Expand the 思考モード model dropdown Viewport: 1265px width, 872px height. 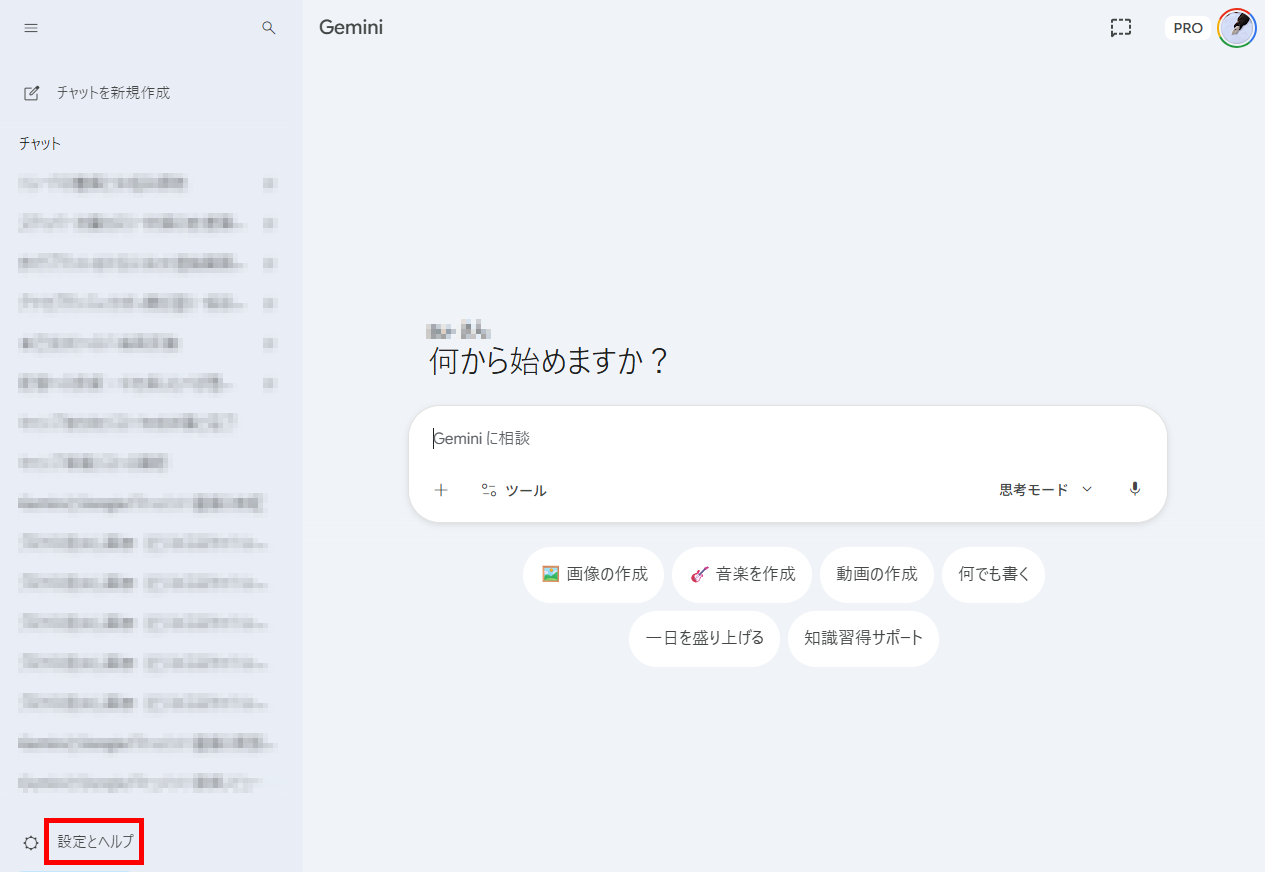(1046, 490)
